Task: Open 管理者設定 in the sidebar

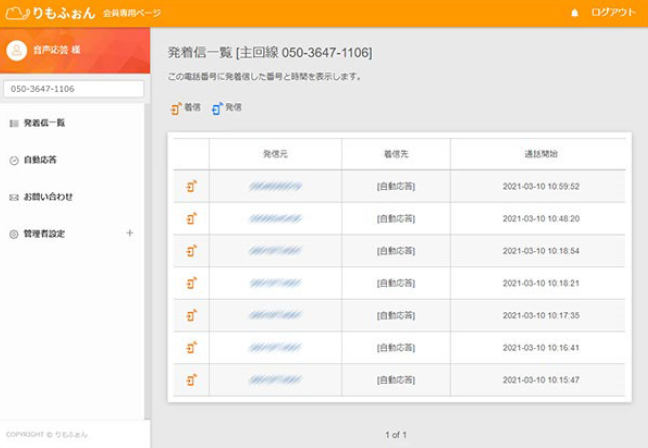Action: pos(44,234)
